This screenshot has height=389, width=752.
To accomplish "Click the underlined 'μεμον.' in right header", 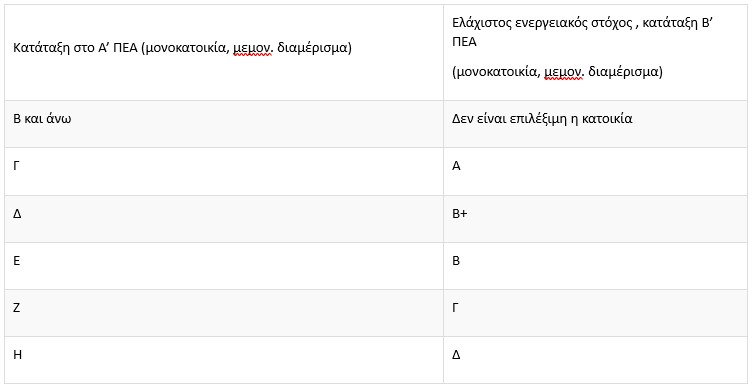I will tap(564, 73).
